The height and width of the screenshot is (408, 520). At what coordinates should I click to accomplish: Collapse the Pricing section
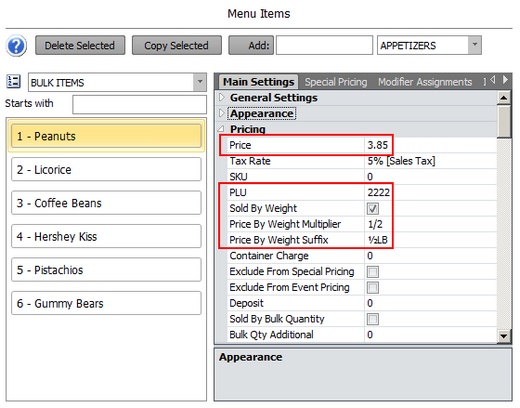point(221,129)
